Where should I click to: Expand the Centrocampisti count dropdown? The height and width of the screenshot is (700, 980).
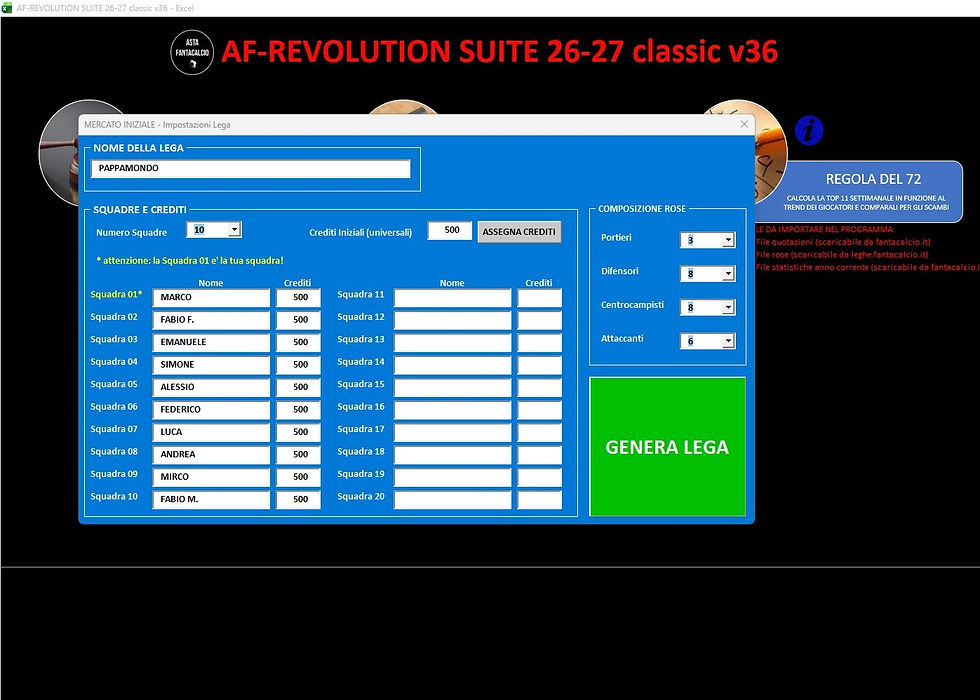point(728,308)
